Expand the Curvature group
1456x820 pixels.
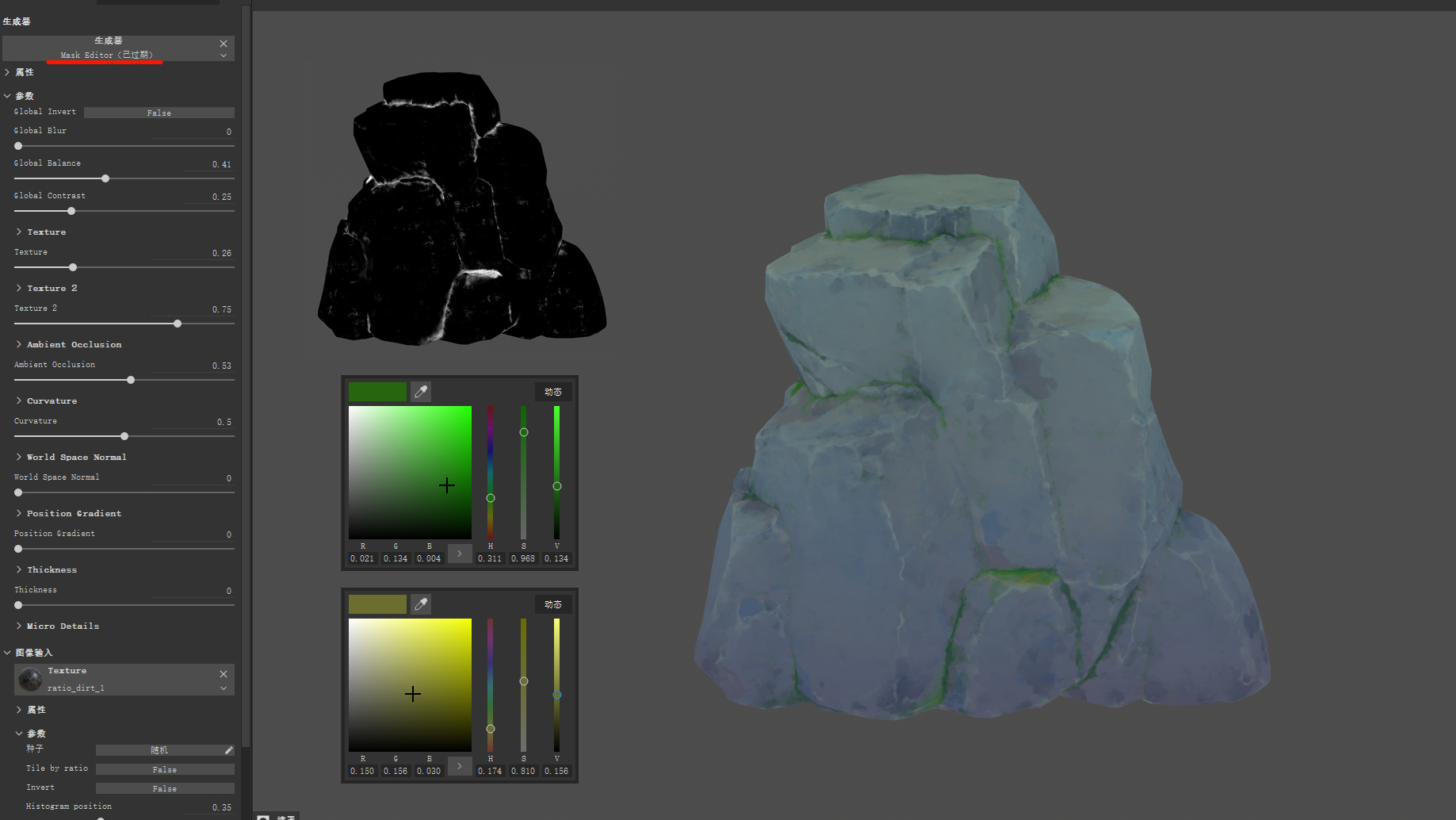coord(19,400)
